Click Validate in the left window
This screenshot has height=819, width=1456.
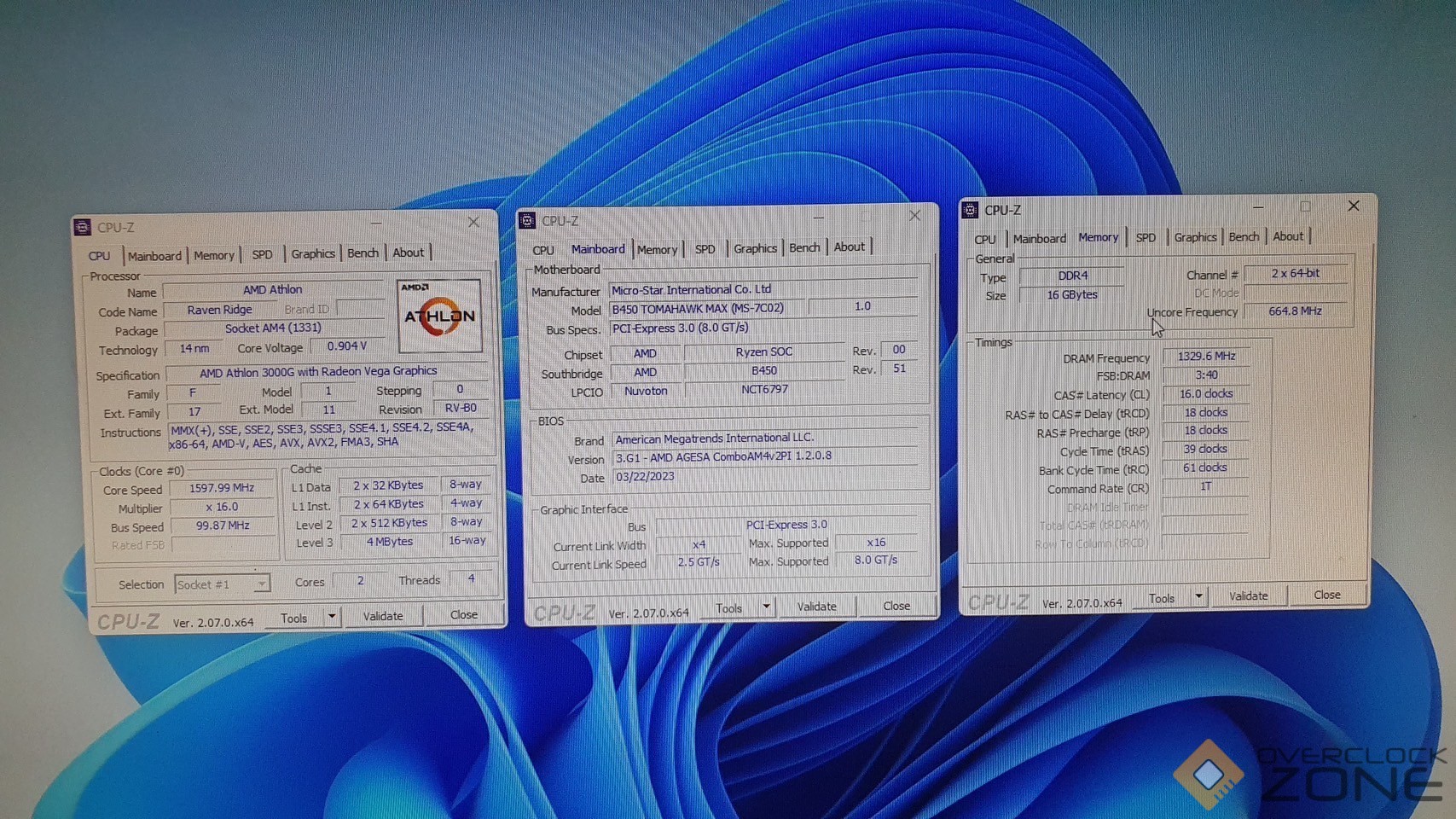(x=383, y=616)
